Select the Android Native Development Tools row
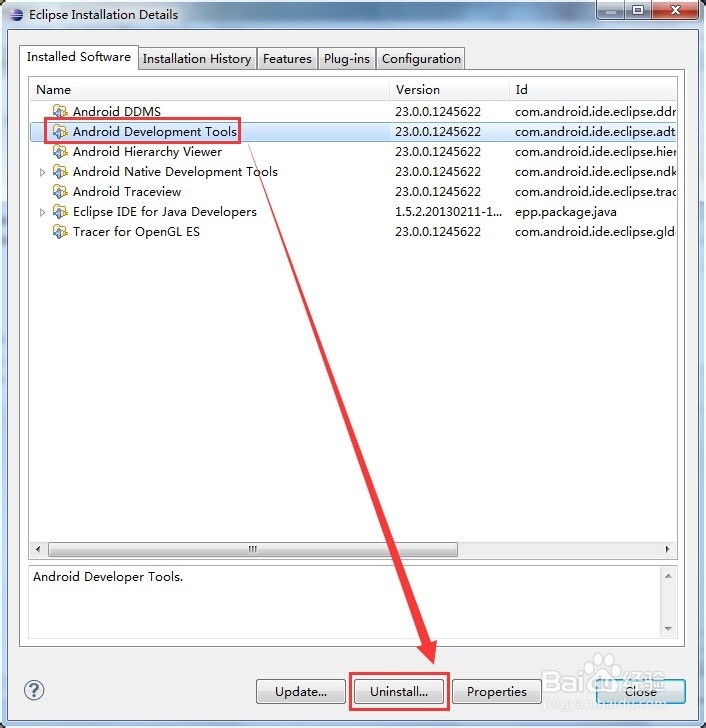 pos(353,172)
